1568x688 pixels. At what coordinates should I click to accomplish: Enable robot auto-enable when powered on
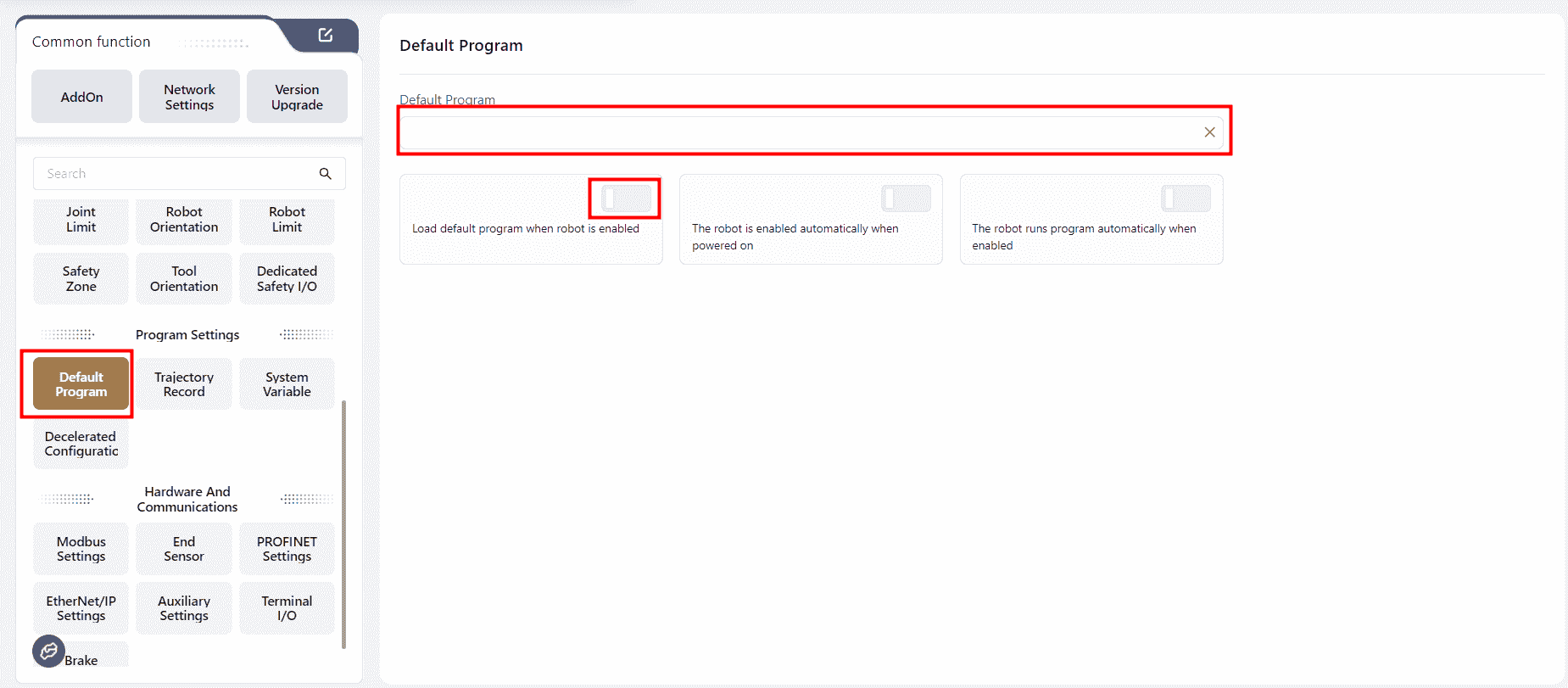click(906, 199)
